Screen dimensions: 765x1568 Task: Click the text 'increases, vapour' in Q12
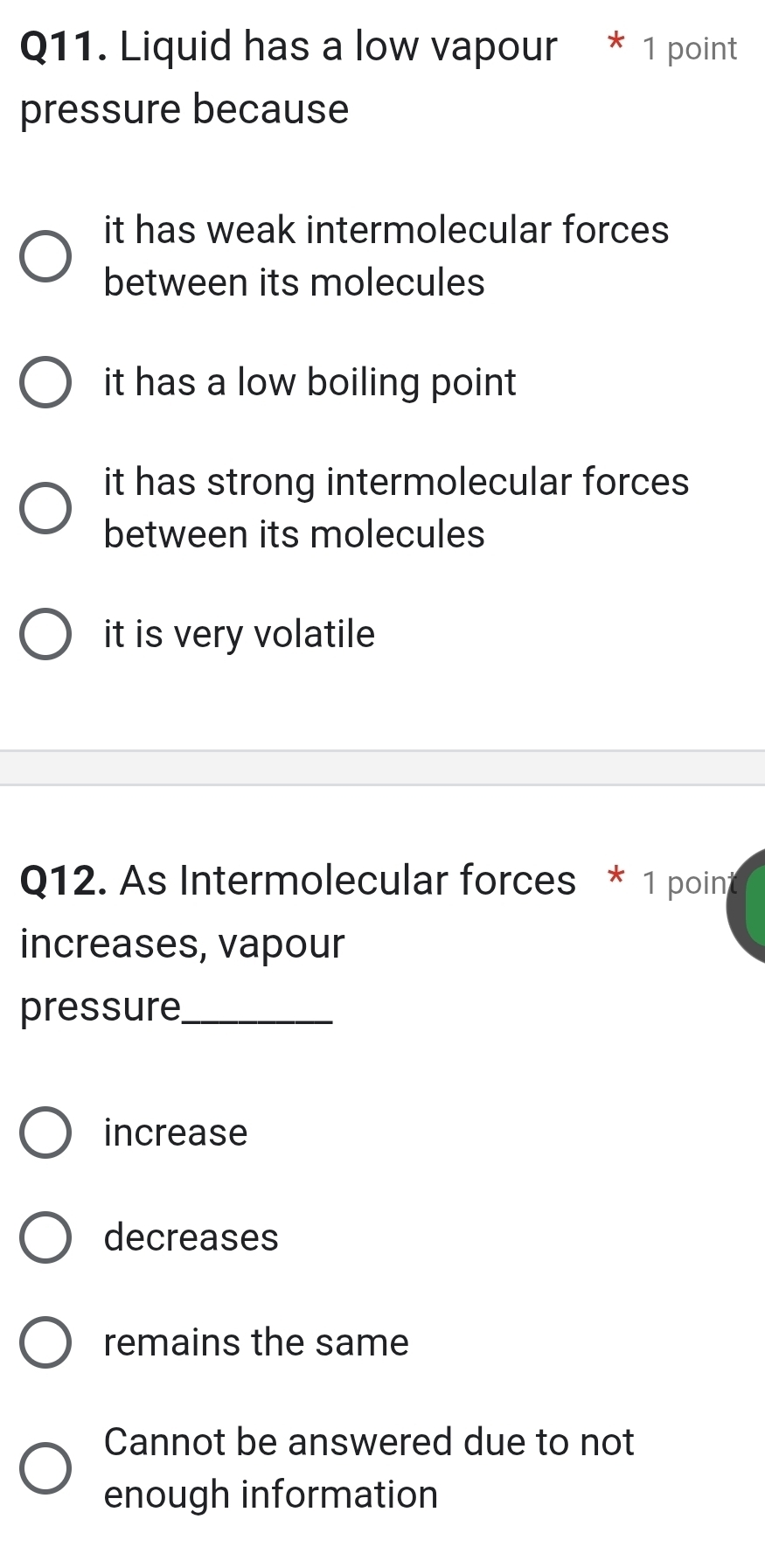181,943
